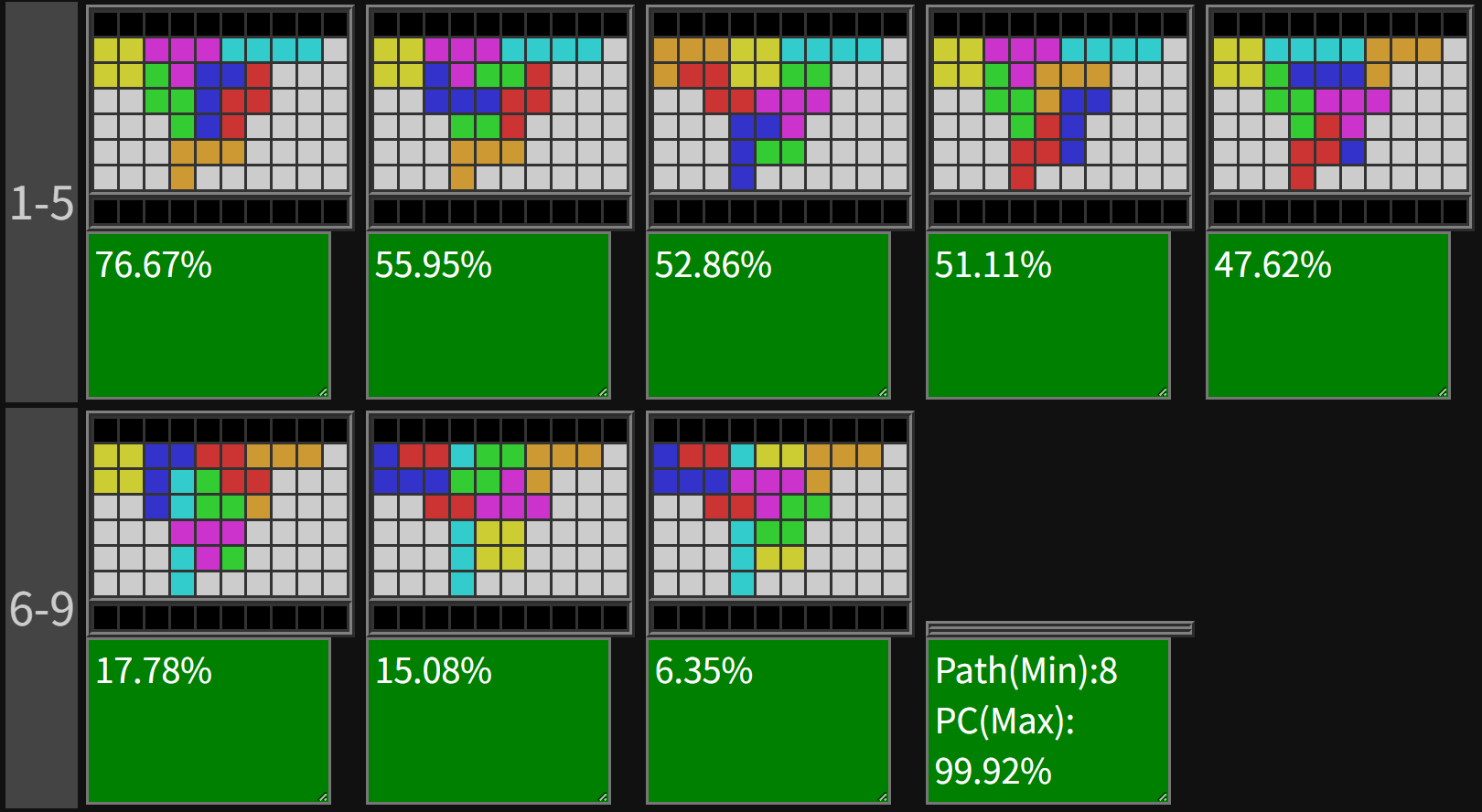Select the board thumbnail above 17.78%
Viewport: 1482px width, 812px height.
220,524
